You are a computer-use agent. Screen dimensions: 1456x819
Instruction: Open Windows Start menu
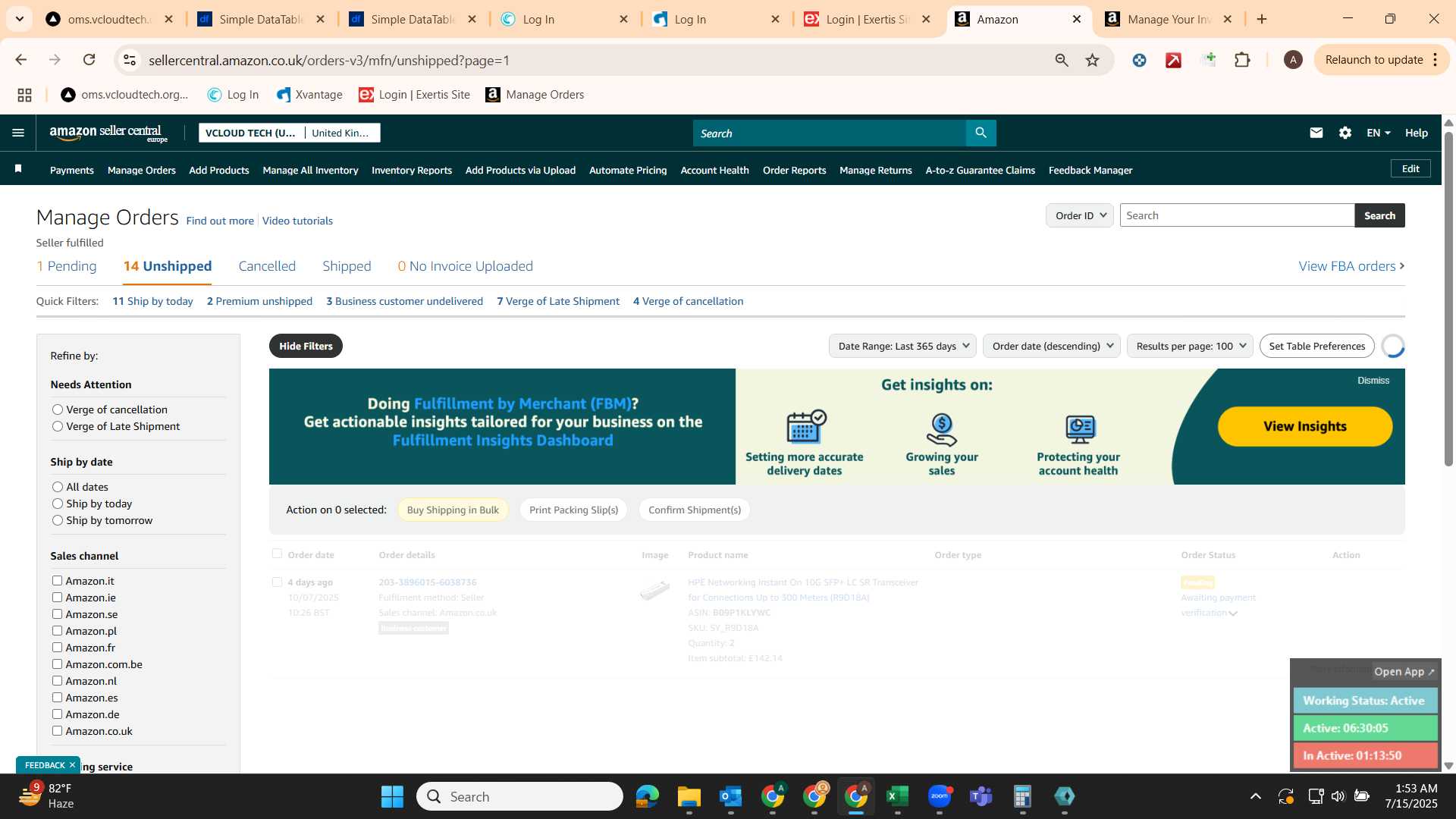pos(392,796)
